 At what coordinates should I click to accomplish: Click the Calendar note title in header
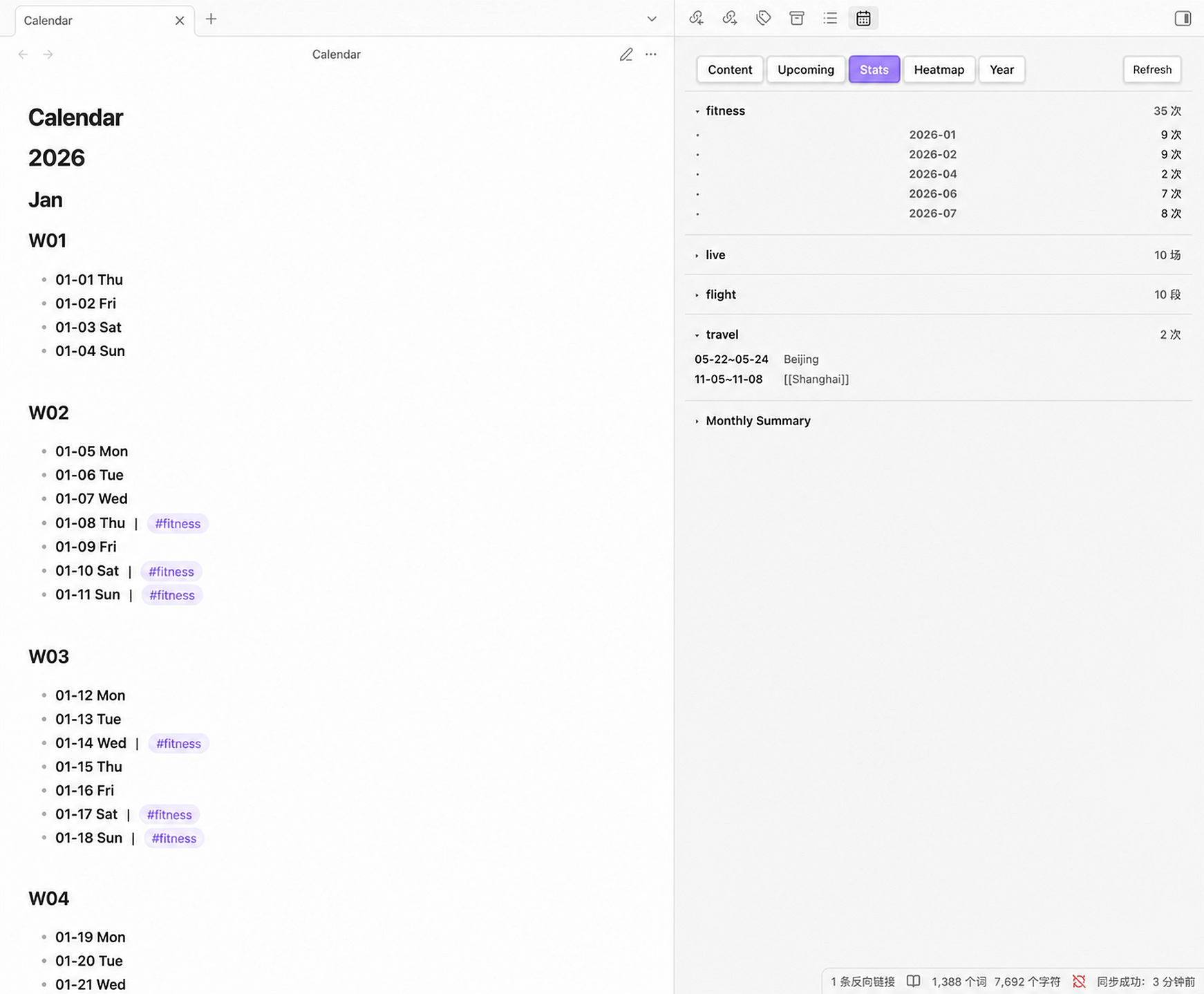click(337, 55)
